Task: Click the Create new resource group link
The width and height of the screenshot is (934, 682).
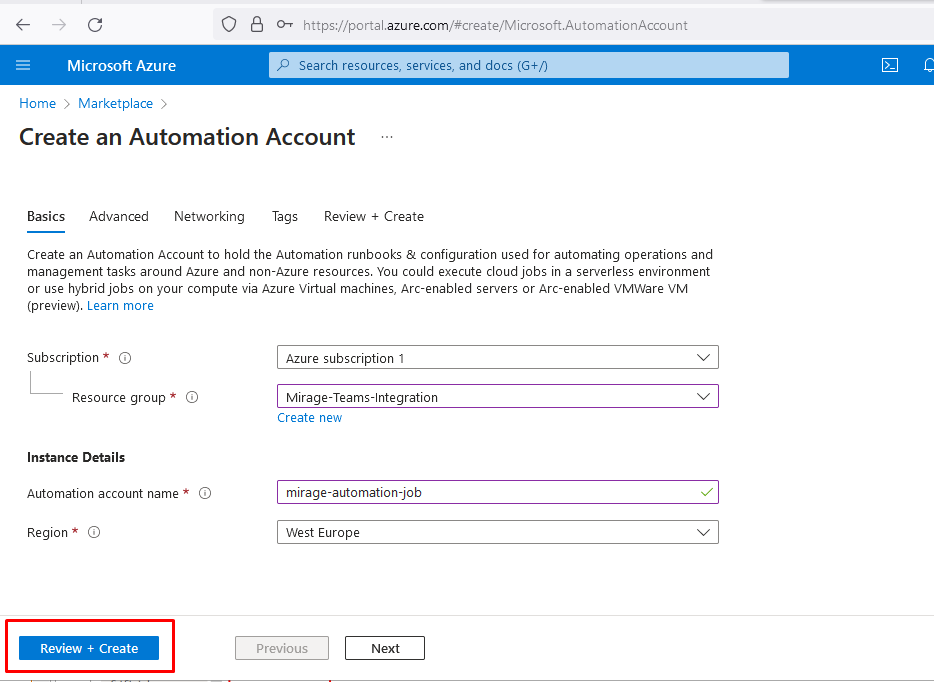Action: click(x=310, y=418)
